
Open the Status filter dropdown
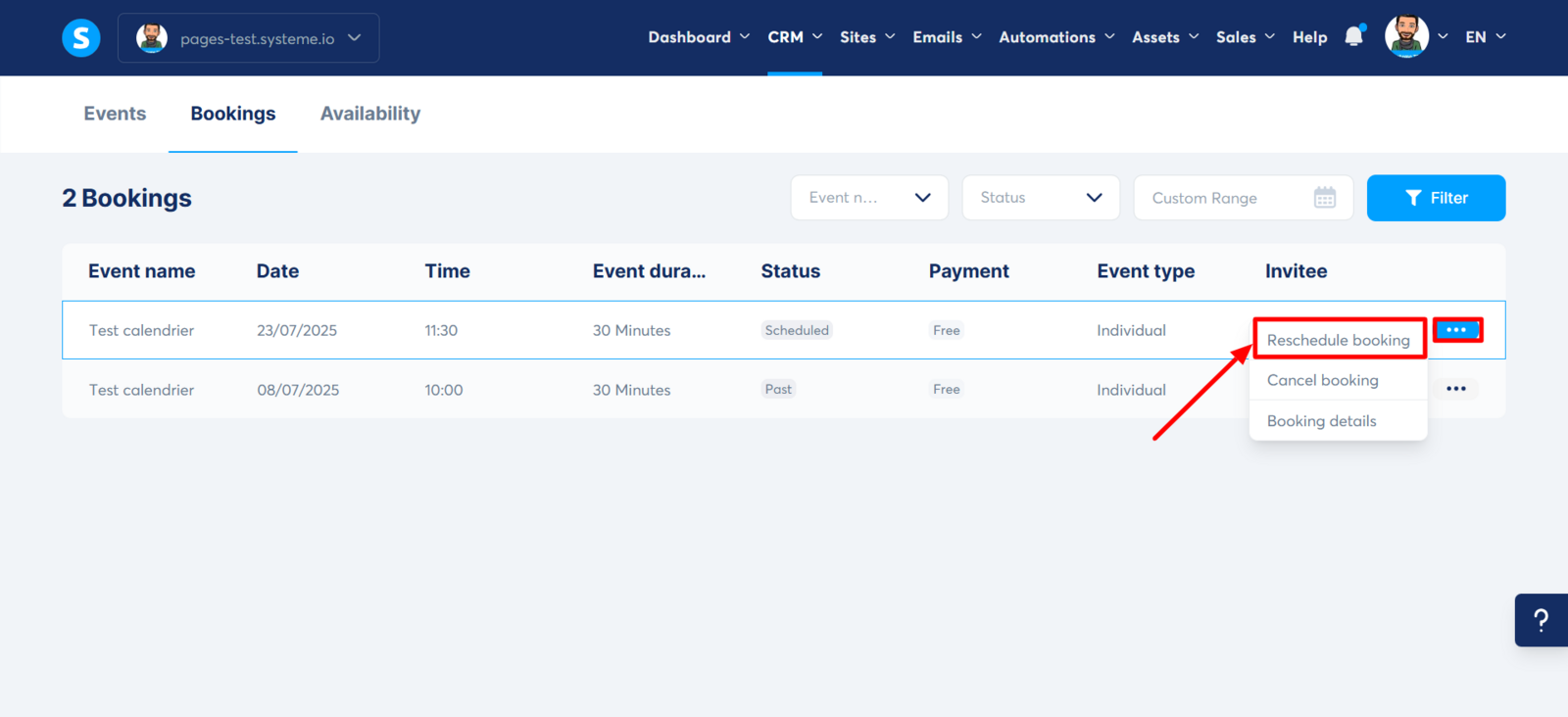(1041, 198)
